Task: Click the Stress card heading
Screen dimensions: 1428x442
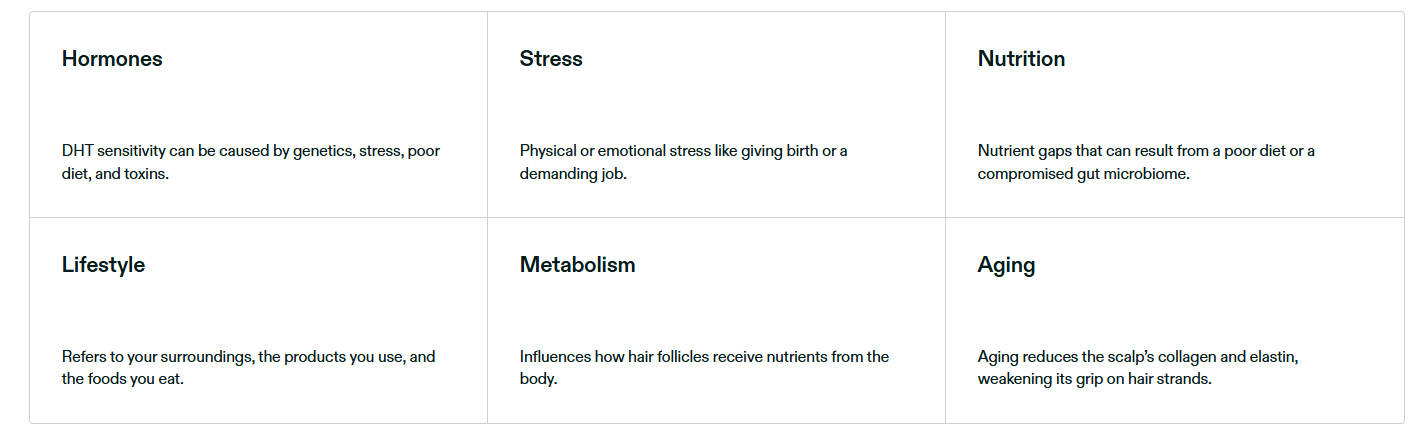Action: pos(551,59)
